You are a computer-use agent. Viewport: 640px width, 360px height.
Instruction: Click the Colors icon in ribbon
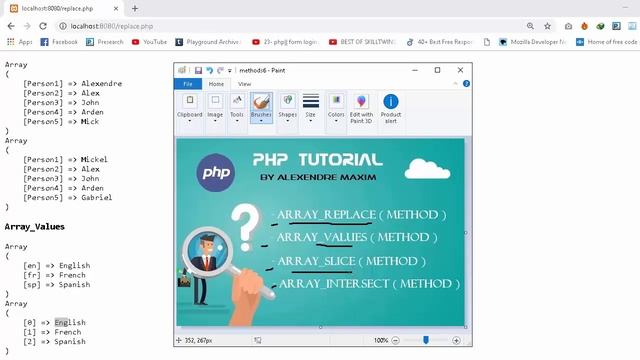[x=336, y=100]
